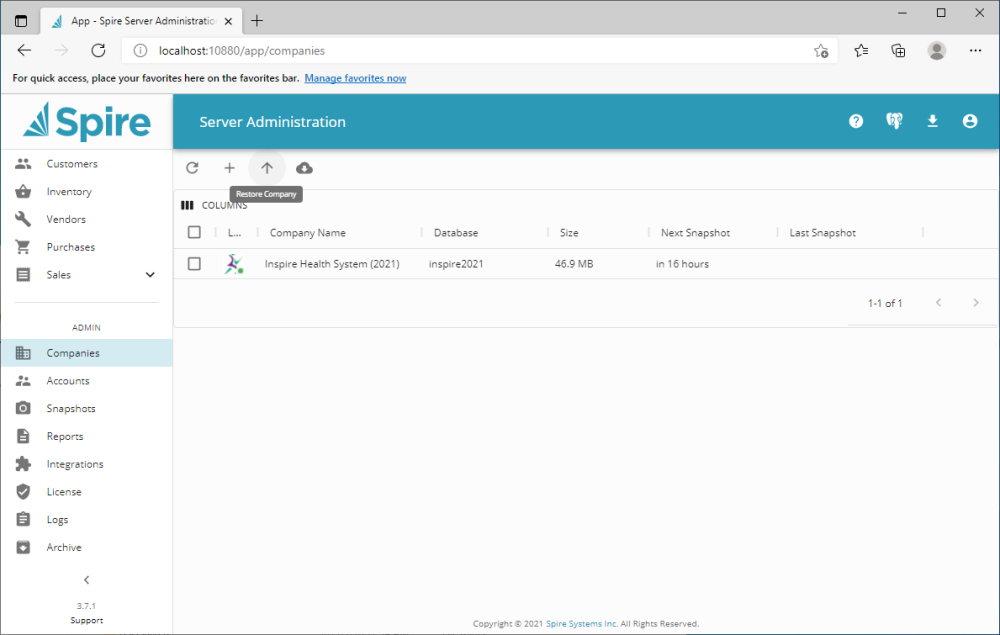Click the Integrations puzzle piece icon
1000x635 pixels.
(x=23, y=464)
